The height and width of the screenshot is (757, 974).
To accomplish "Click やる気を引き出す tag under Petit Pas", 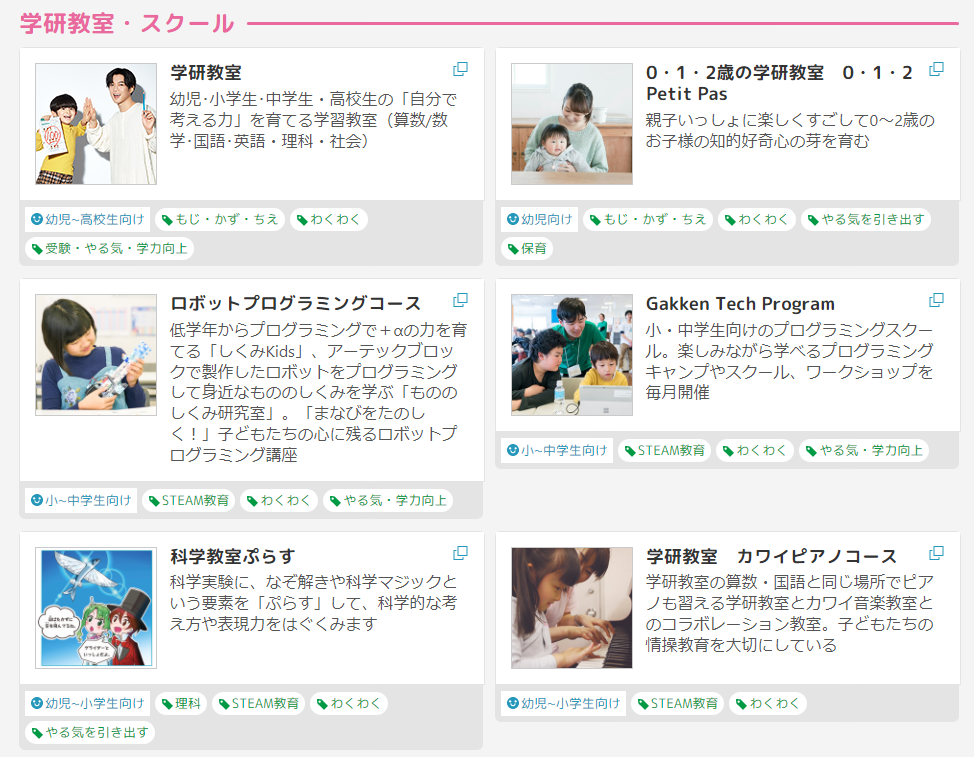I will (866, 219).
